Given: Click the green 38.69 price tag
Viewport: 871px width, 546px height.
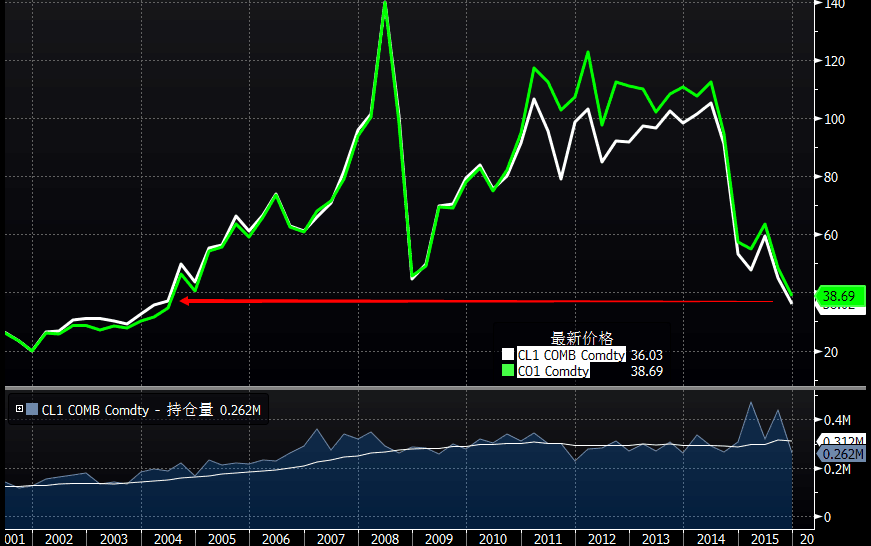Looking at the screenshot, I should point(840,296).
